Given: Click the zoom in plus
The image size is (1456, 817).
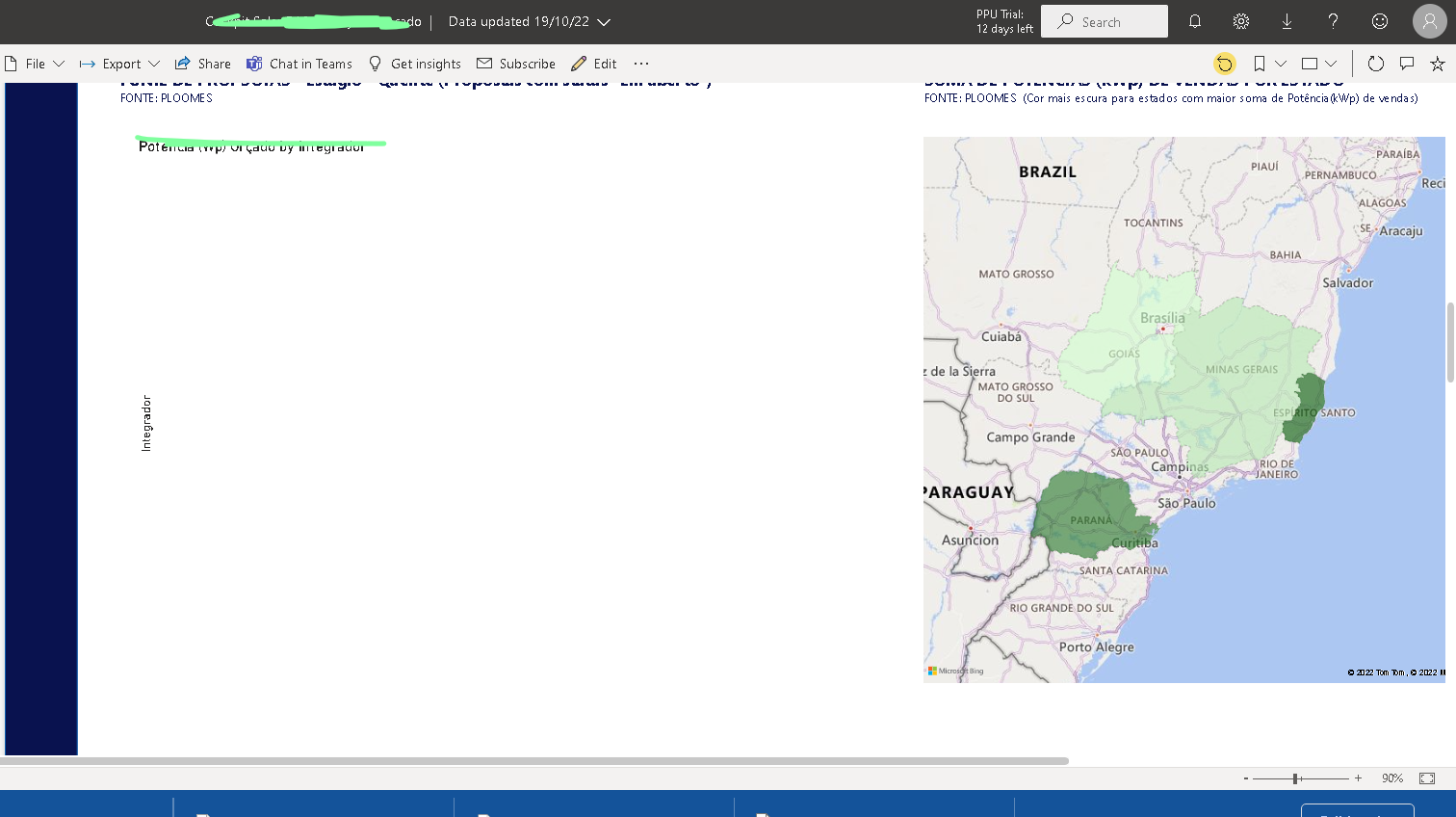Looking at the screenshot, I should [x=1358, y=778].
